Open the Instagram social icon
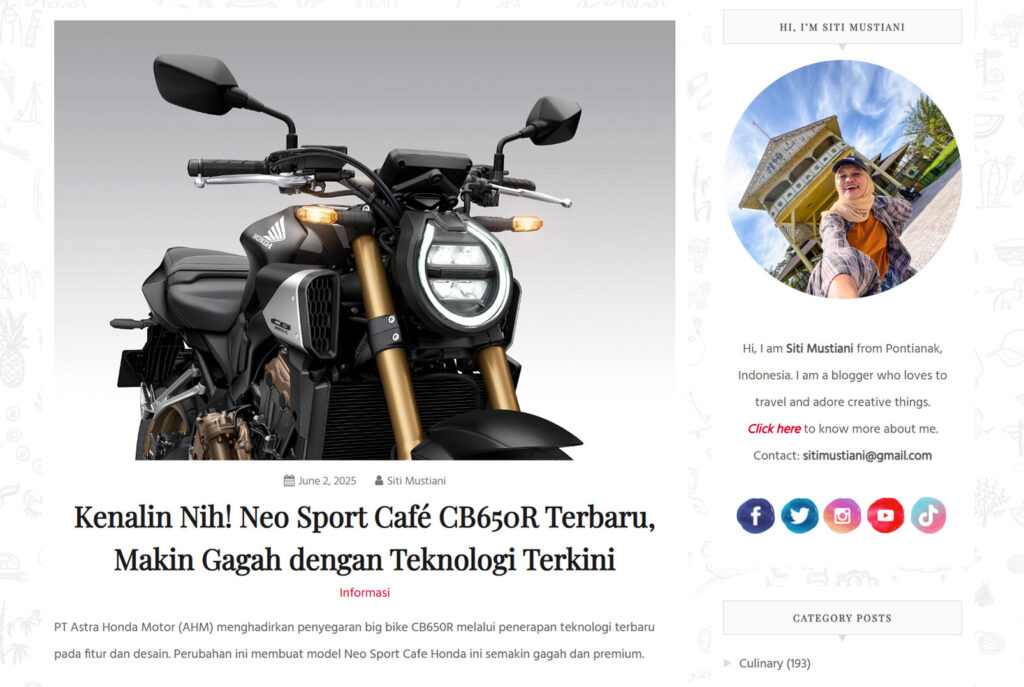1024x687 pixels. coord(842,515)
